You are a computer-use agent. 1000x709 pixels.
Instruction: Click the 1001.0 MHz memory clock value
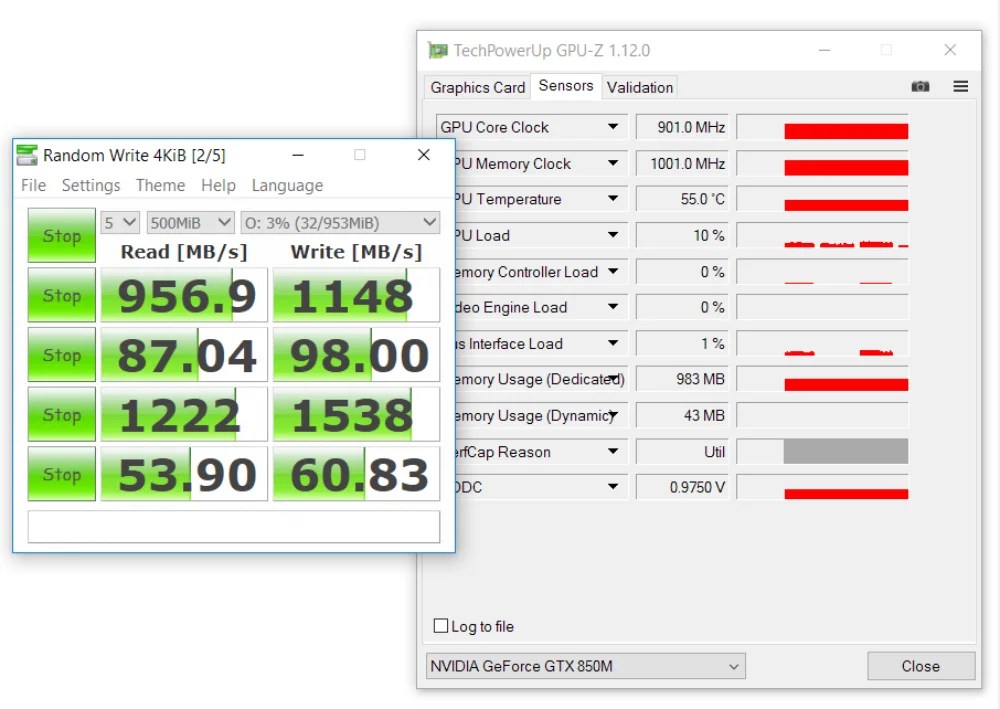[682, 163]
